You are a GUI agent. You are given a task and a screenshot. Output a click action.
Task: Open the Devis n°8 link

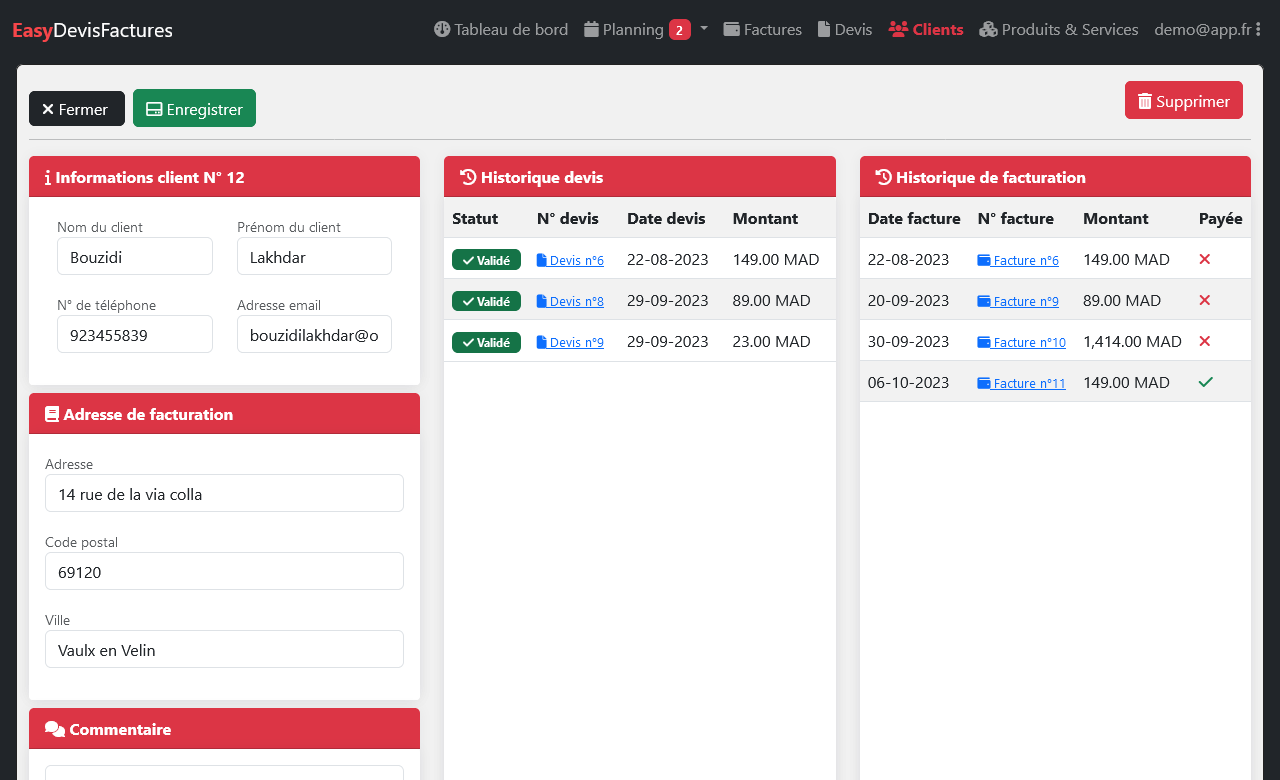(x=570, y=301)
